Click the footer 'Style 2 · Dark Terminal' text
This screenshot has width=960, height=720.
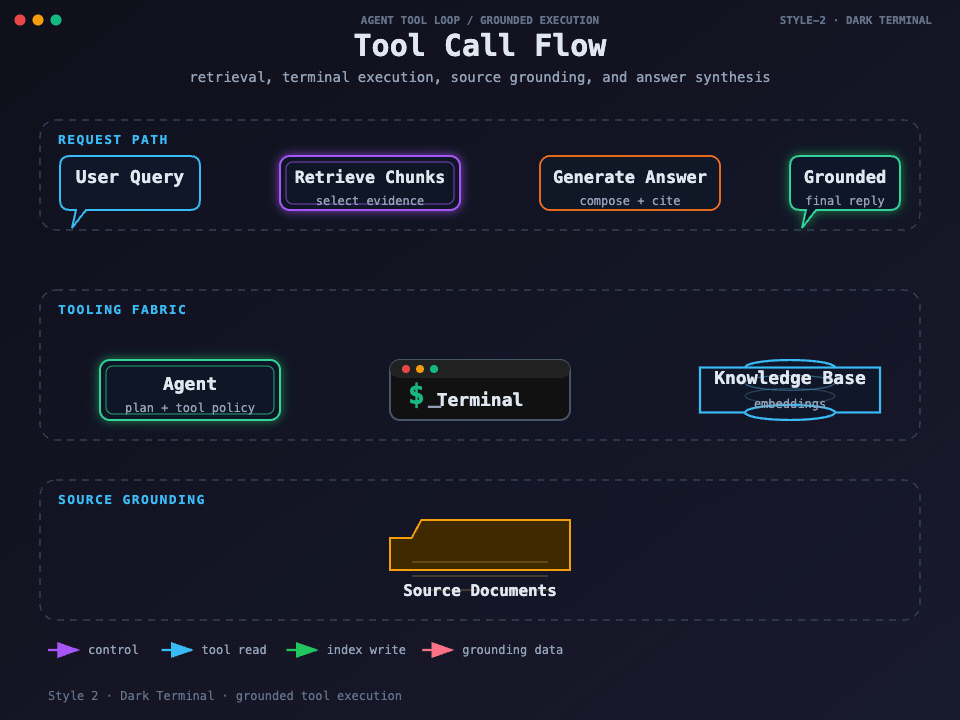pyautogui.click(x=225, y=696)
